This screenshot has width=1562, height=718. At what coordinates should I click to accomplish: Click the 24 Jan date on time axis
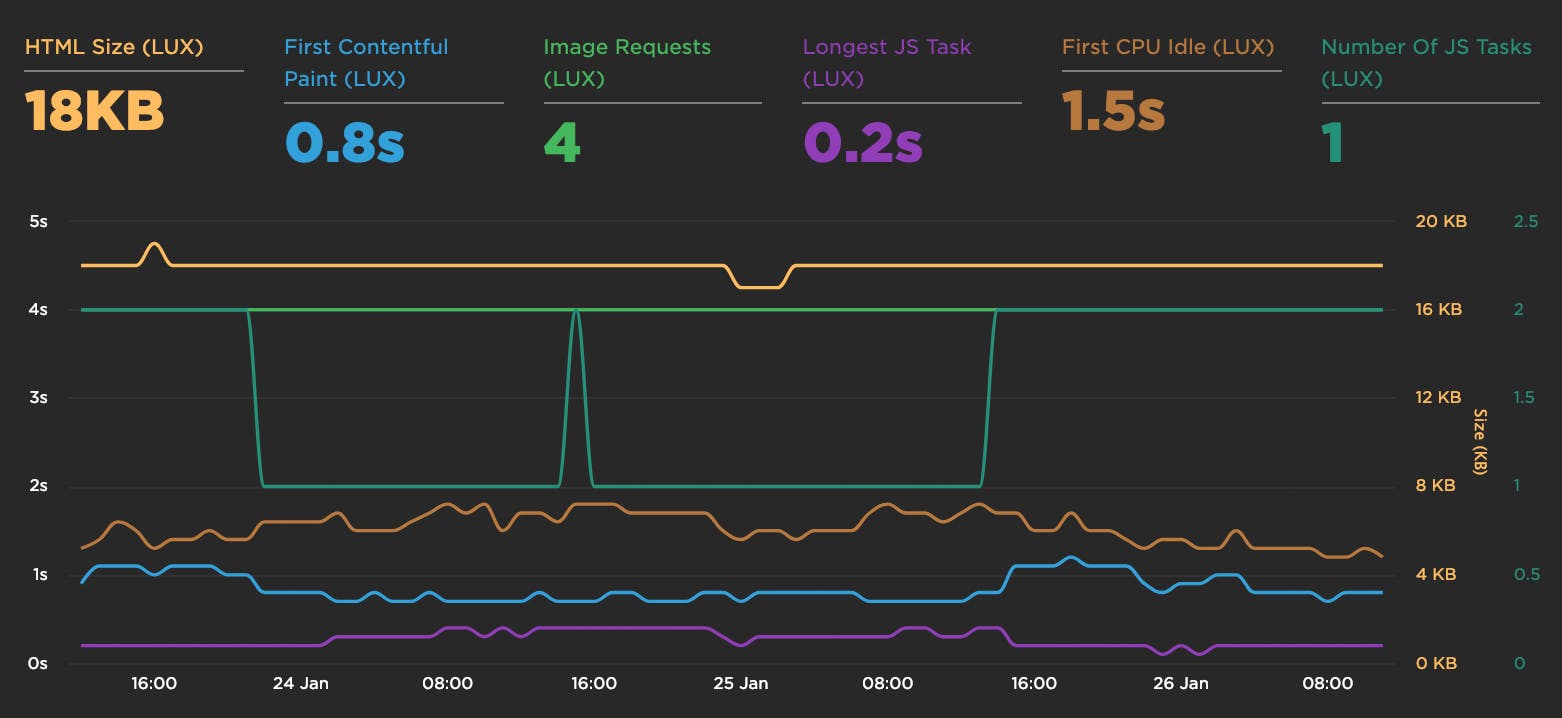[x=300, y=684]
